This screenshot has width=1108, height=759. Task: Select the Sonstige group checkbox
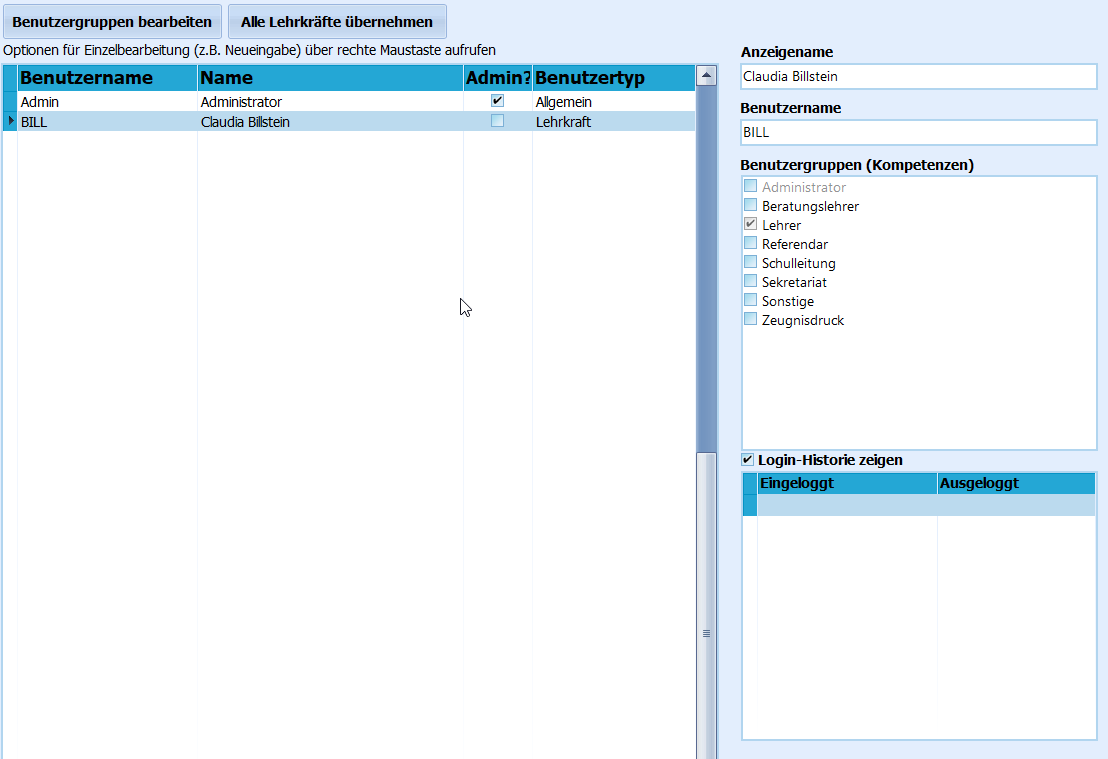[750, 300]
